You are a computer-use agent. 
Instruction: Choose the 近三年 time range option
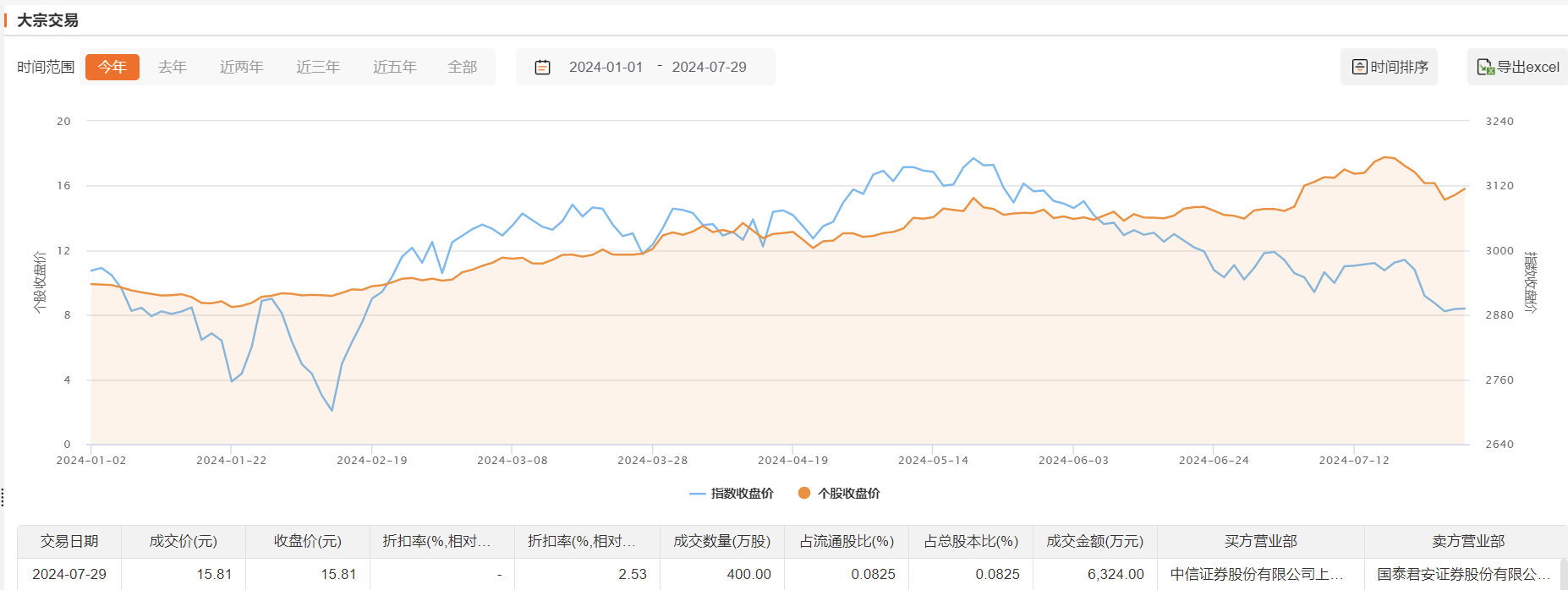[x=318, y=67]
